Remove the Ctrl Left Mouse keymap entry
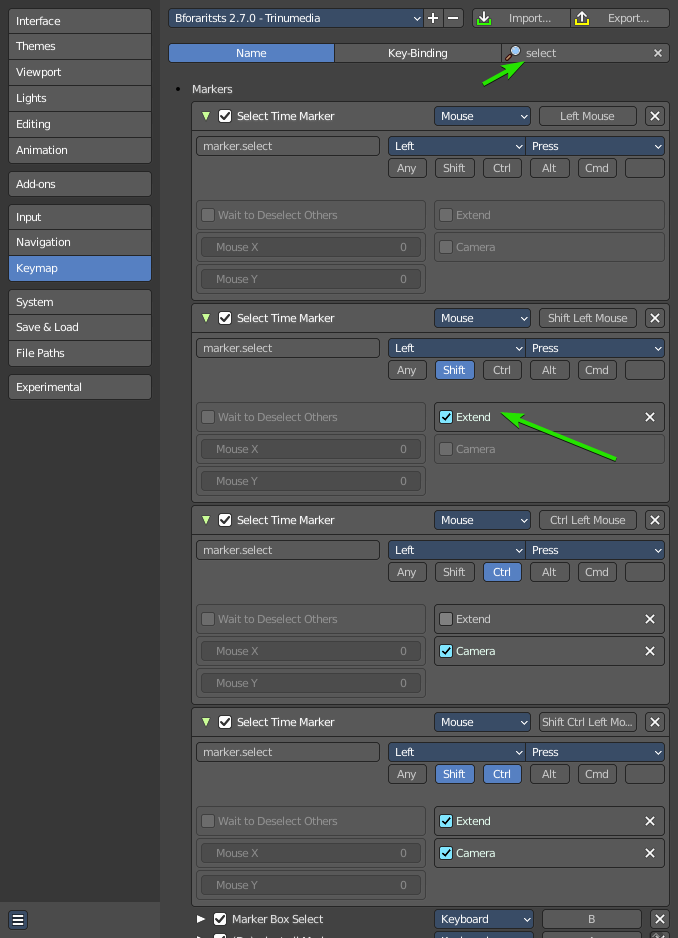This screenshot has width=678, height=938. [x=655, y=520]
